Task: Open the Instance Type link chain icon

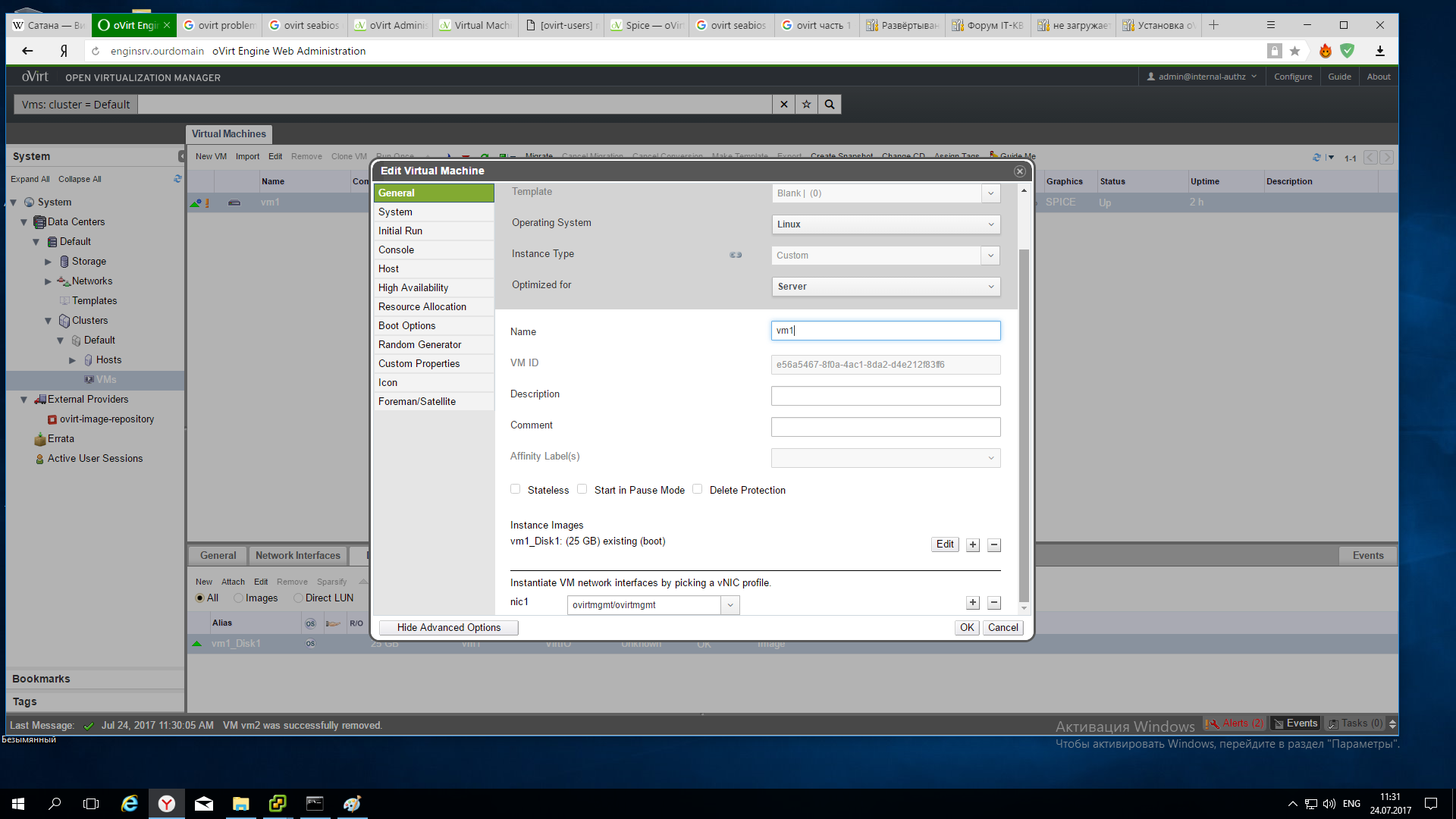Action: pyautogui.click(x=736, y=255)
